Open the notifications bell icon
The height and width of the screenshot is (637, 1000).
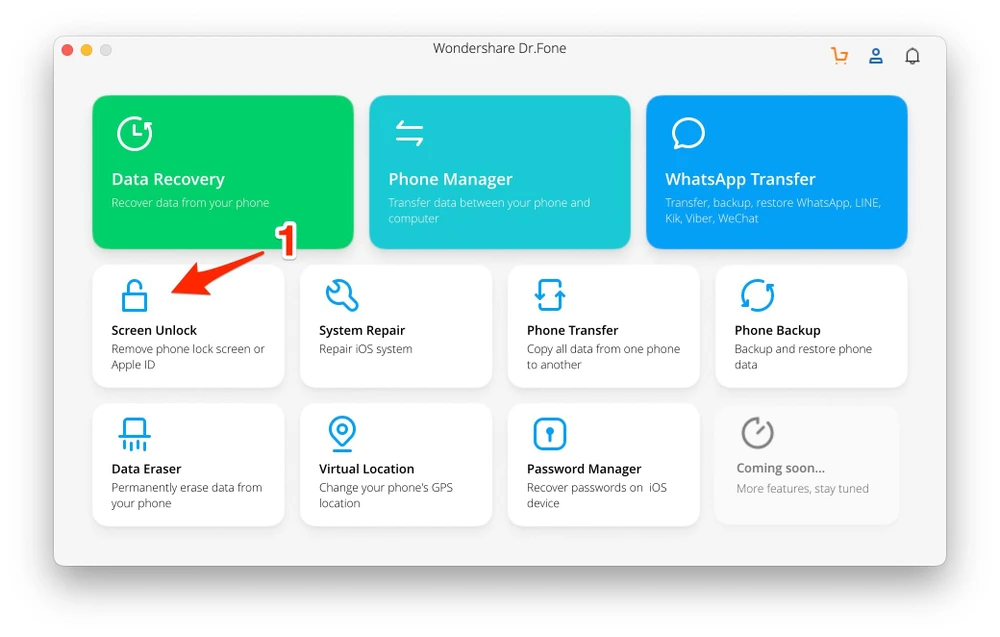pyautogui.click(x=912, y=56)
